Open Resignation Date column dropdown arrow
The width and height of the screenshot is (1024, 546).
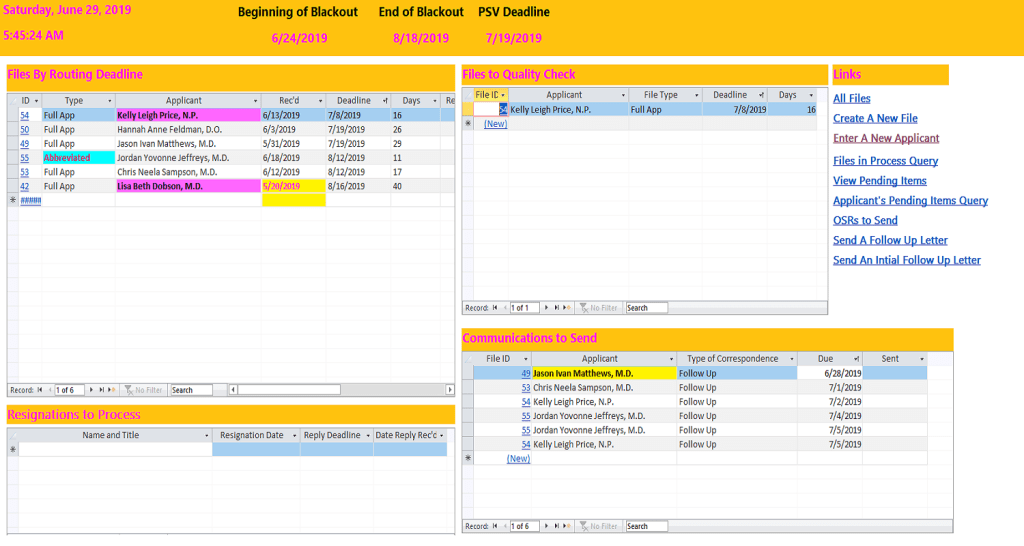point(293,436)
